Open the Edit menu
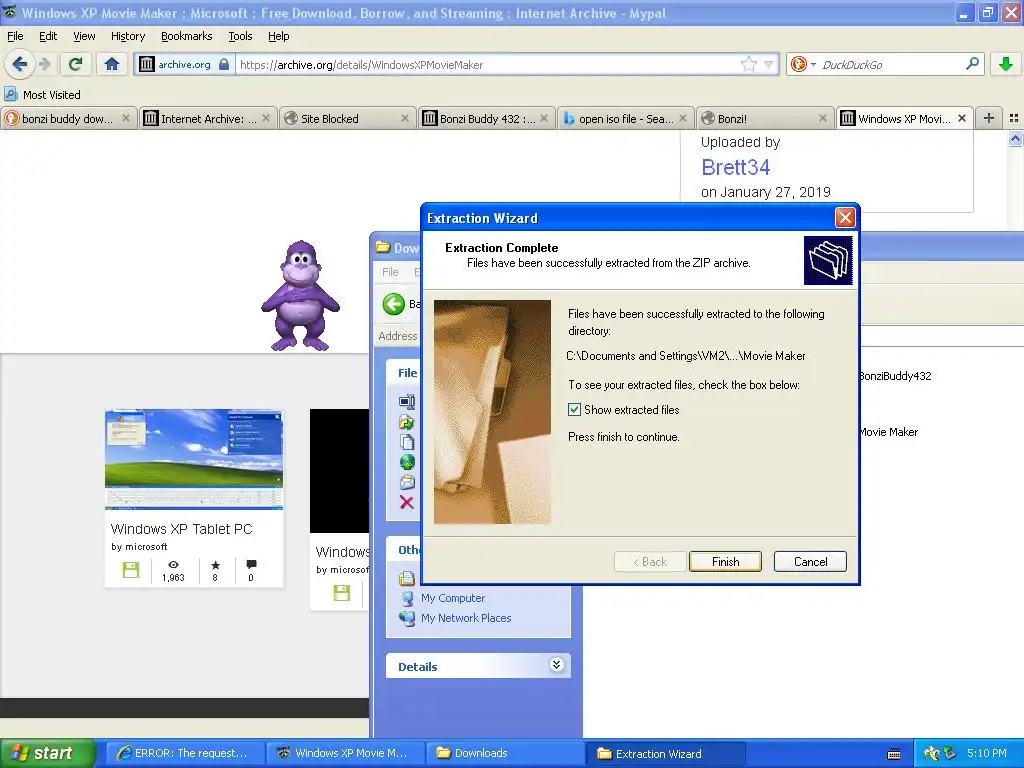Viewport: 1024px width, 768px height. coord(48,37)
